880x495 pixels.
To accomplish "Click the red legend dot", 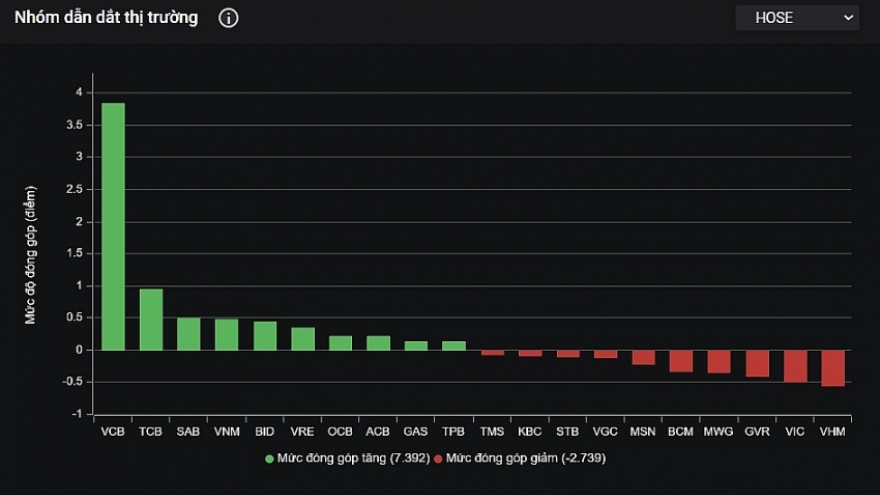I will coord(438,459).
